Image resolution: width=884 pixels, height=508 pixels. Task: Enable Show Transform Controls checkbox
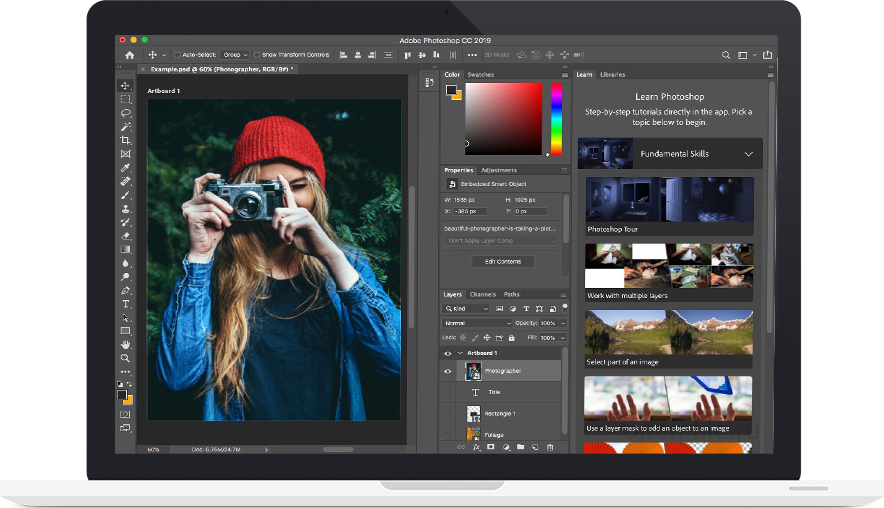pos(257,55)
